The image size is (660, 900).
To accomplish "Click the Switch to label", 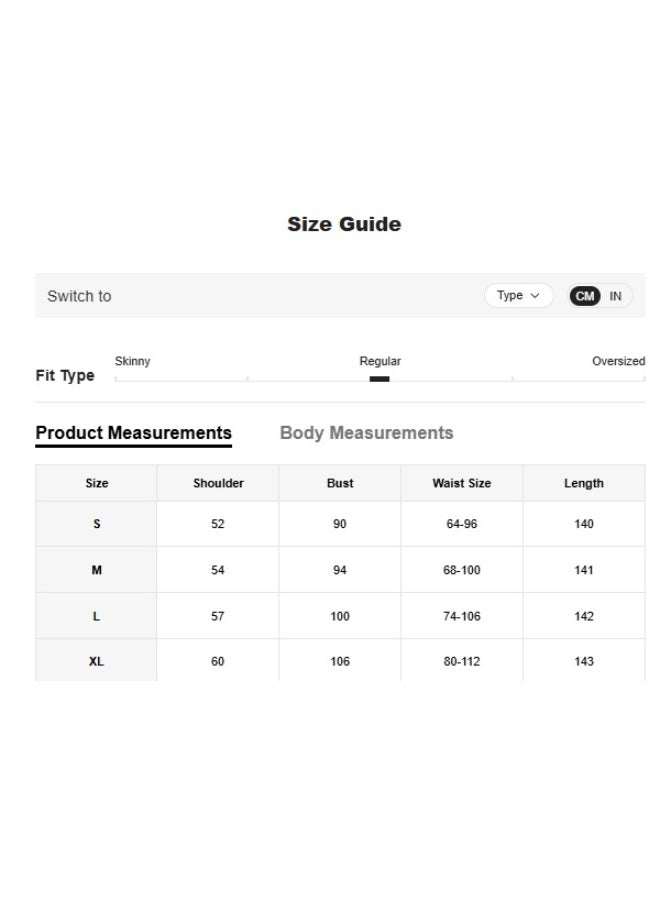I will pos(79,296).
